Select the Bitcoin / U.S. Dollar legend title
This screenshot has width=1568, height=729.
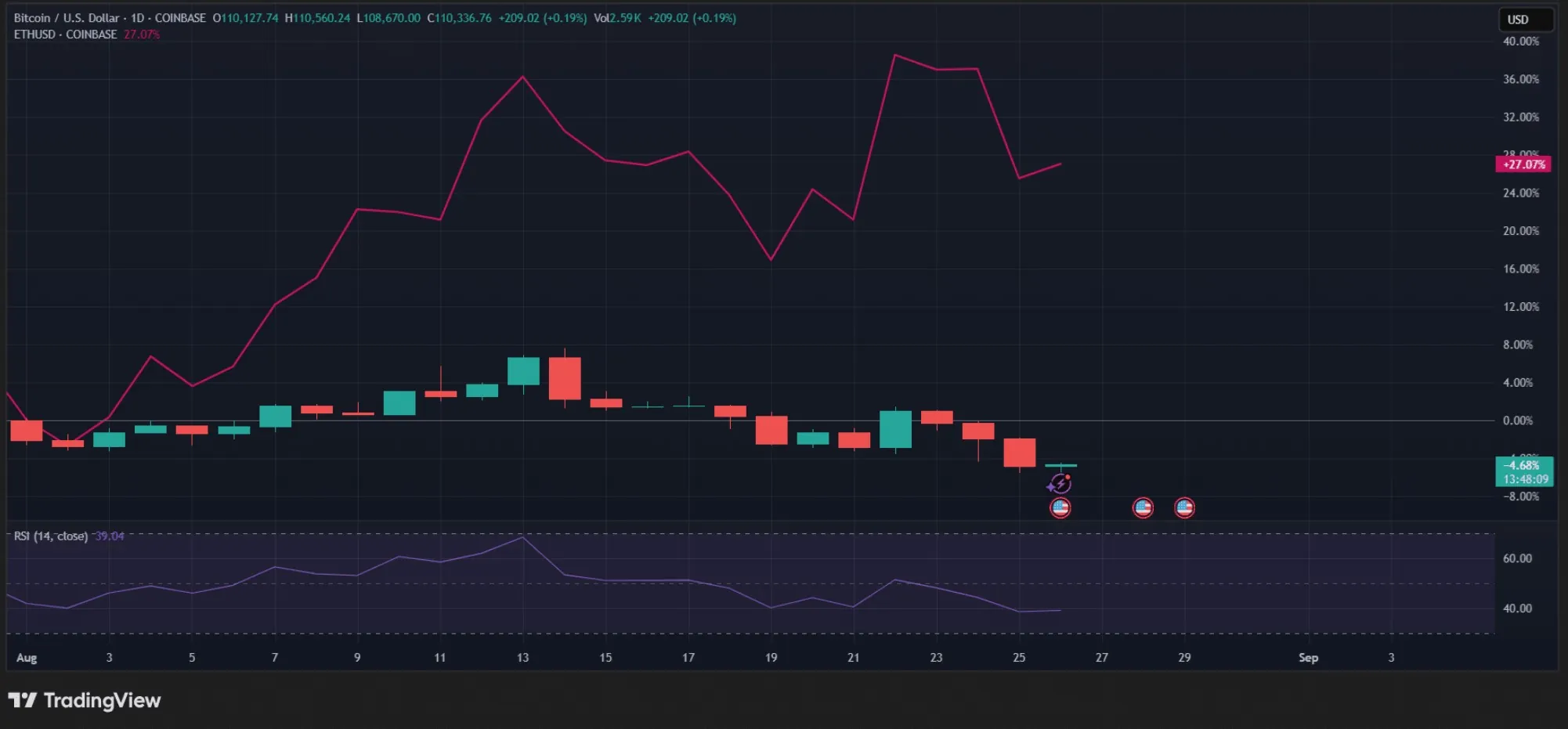pyautogui.click(x=67, y=18)
